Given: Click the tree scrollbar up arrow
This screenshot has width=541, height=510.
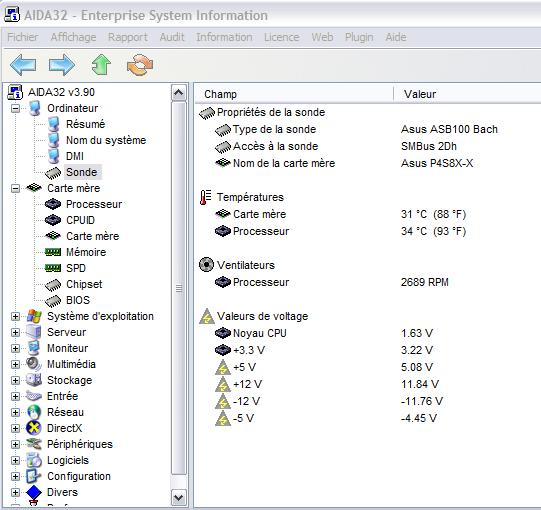Looking at the screenshot, I should (179, 92).
